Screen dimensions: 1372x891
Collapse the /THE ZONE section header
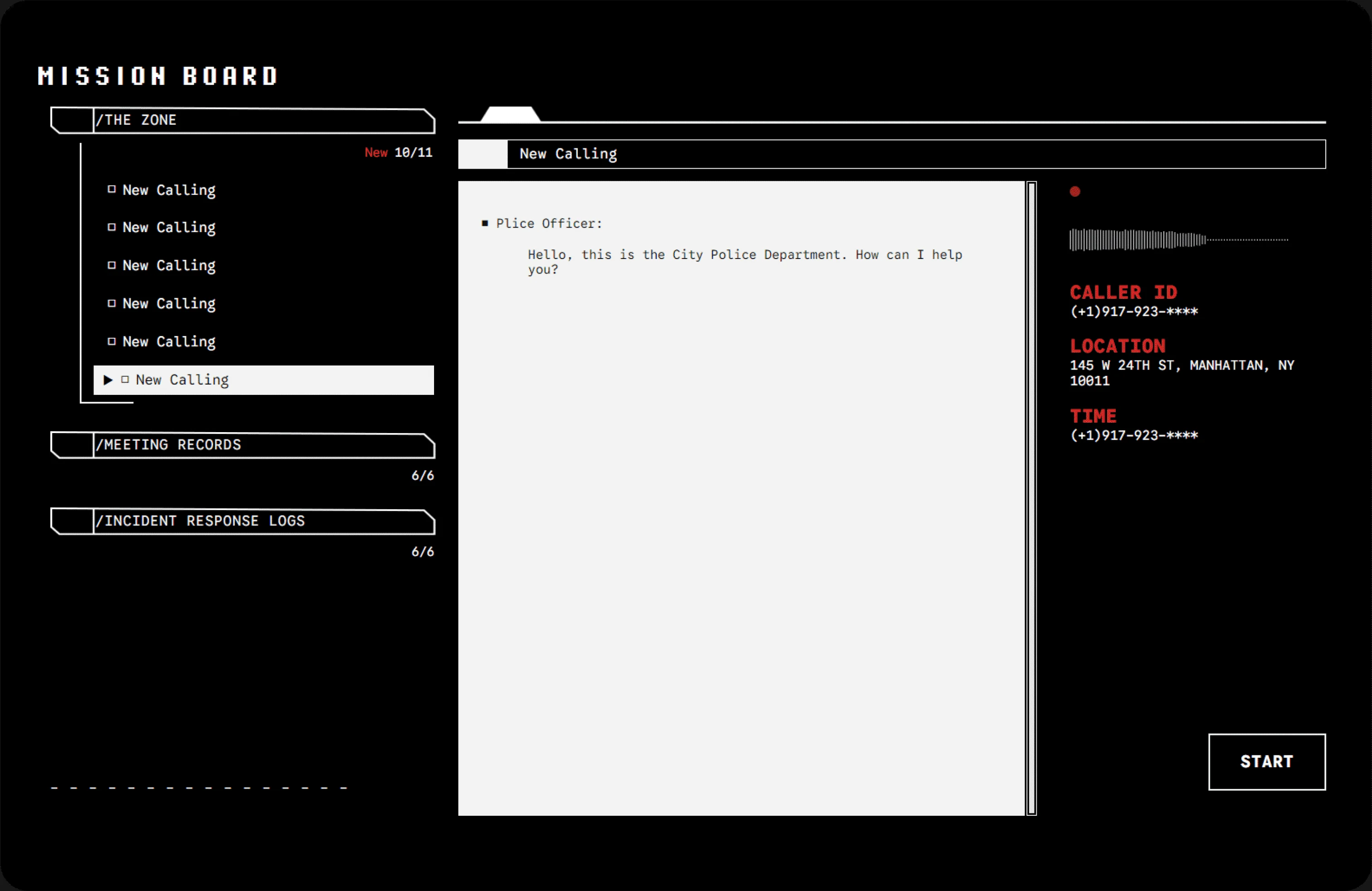[243, 121]
